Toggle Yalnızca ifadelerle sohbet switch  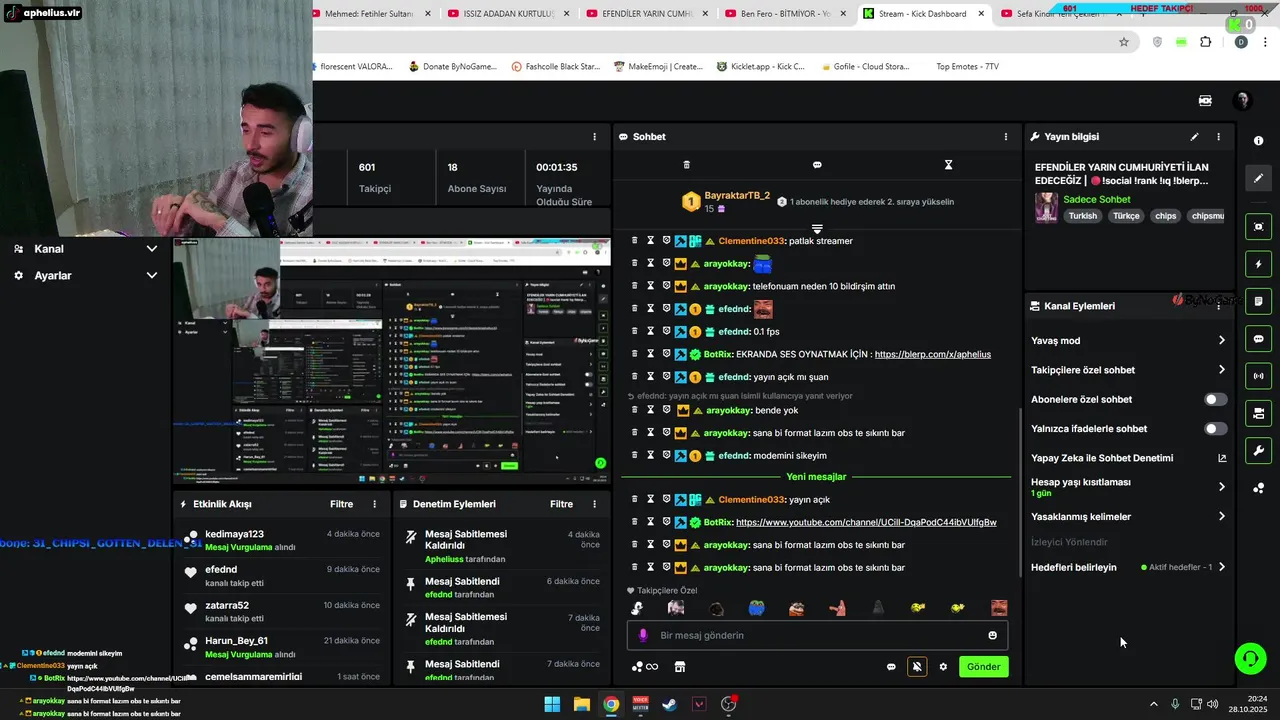click(x=1215, y=429)
